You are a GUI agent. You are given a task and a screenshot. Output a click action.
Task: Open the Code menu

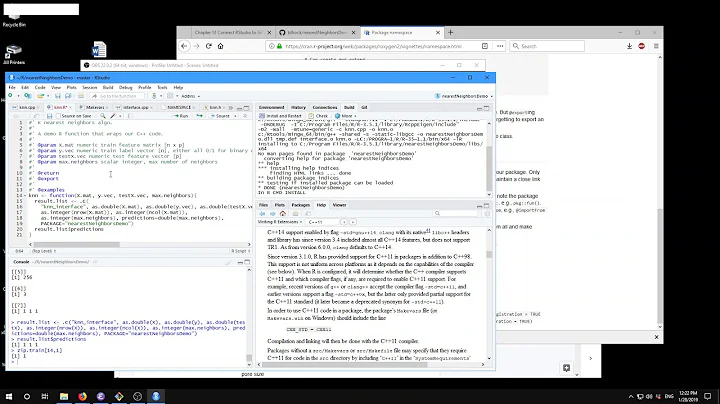pyautogui.click(x=40, y=87)
